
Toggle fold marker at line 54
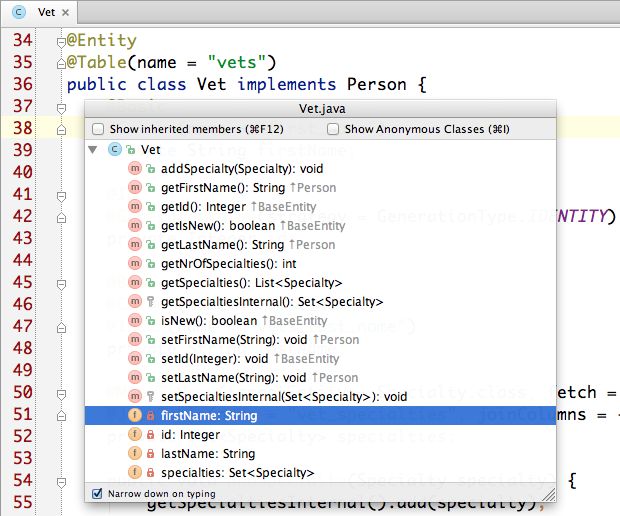click(x=61, y=482)
